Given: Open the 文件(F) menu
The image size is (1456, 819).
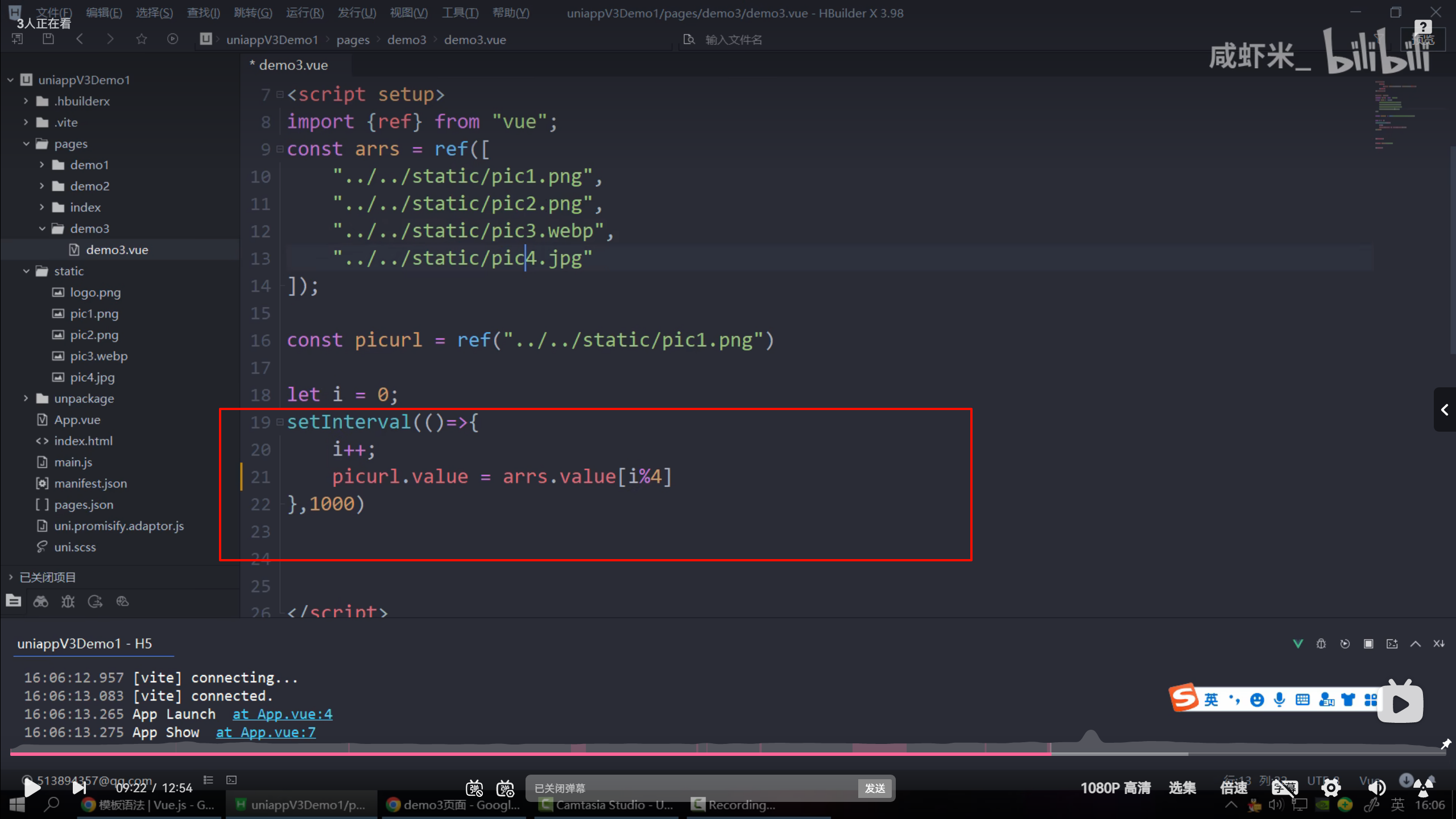Looking at the screenshot, I should click(x=55, y=13).
